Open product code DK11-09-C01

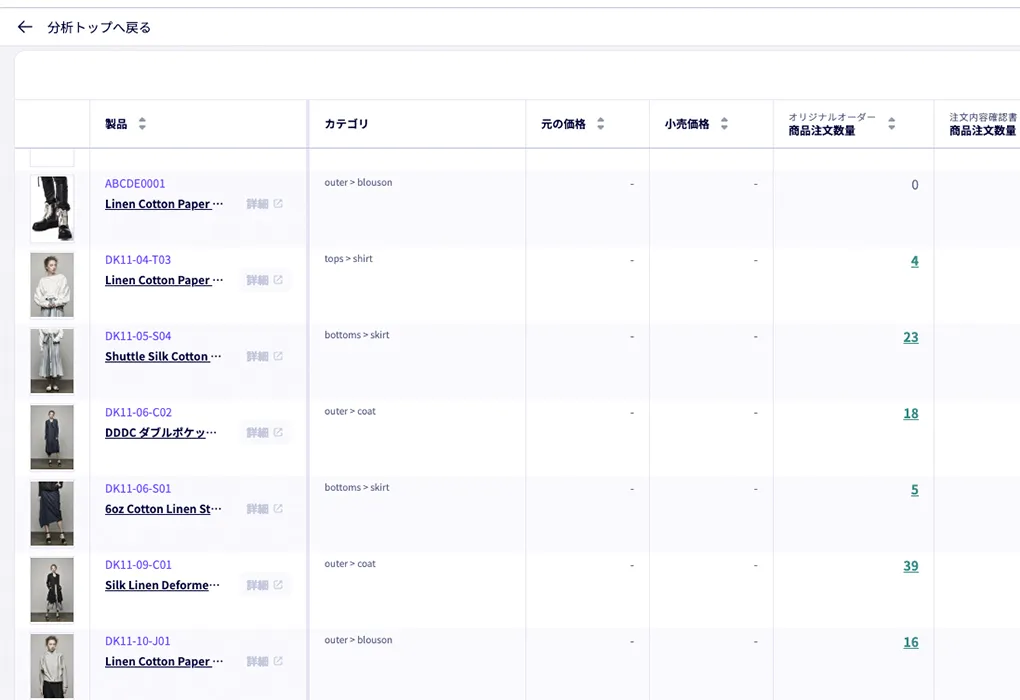[138, 565]
